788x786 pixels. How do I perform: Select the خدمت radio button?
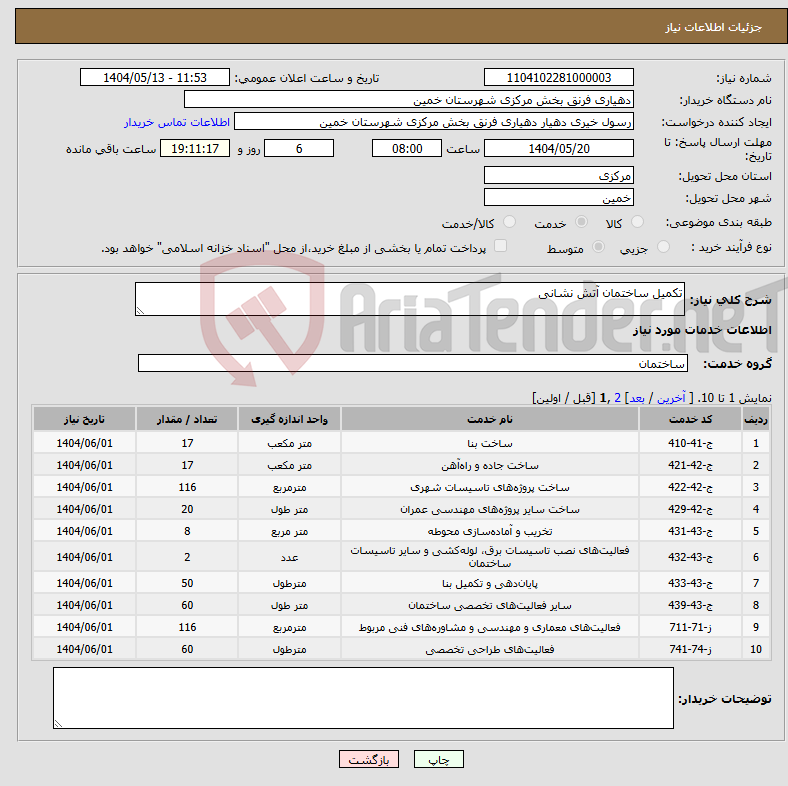[581, 222]
